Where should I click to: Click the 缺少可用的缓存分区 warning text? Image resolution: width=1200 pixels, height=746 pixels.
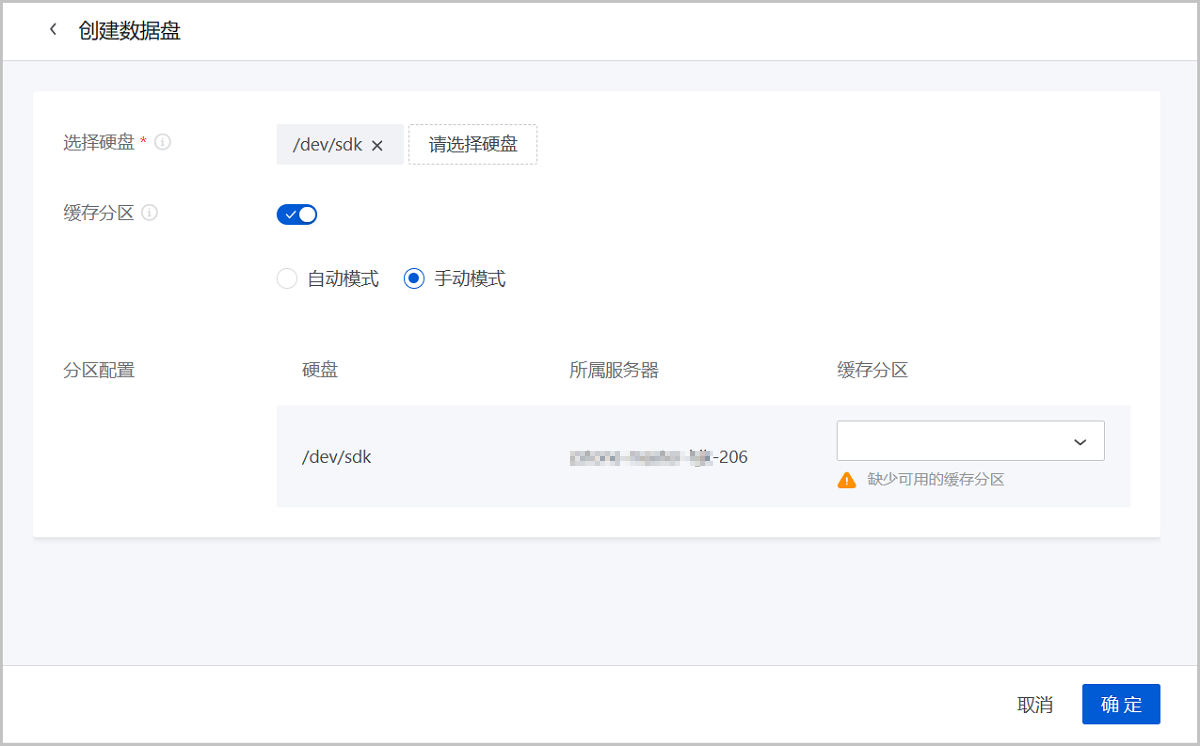(x=936, y=479)
